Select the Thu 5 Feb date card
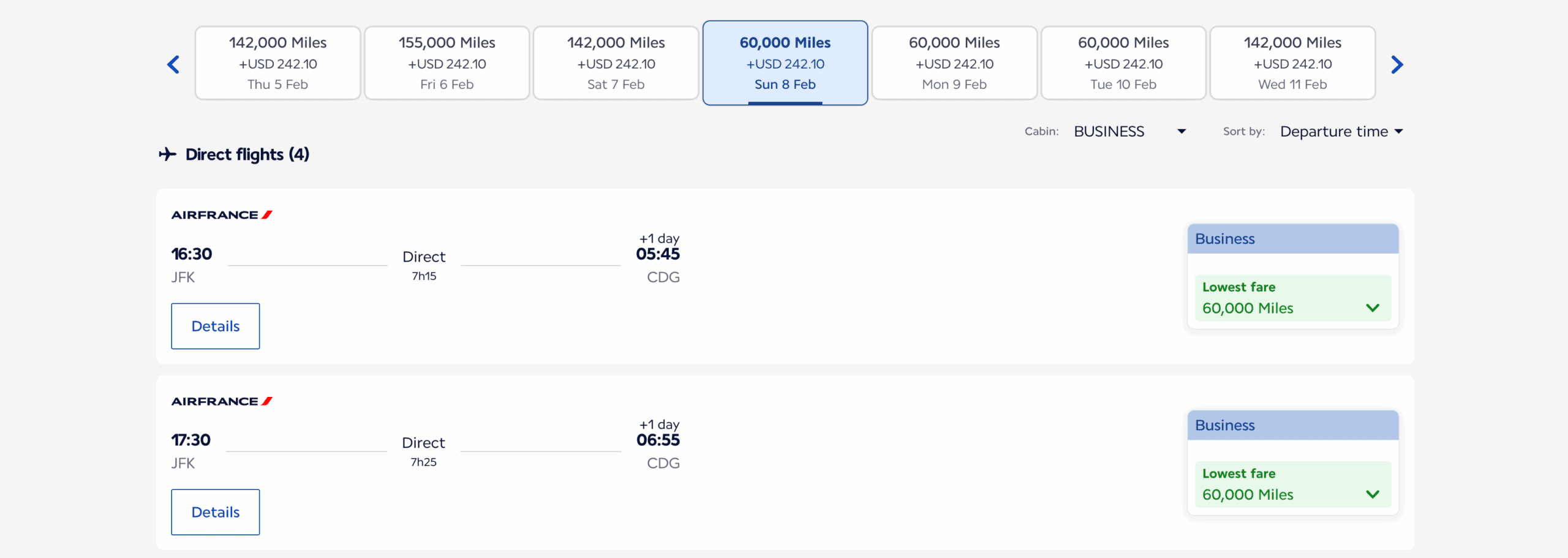Image resolution: width=1568 pixels, height=558 pixels. pyautogui.click(x=277, y=62)
